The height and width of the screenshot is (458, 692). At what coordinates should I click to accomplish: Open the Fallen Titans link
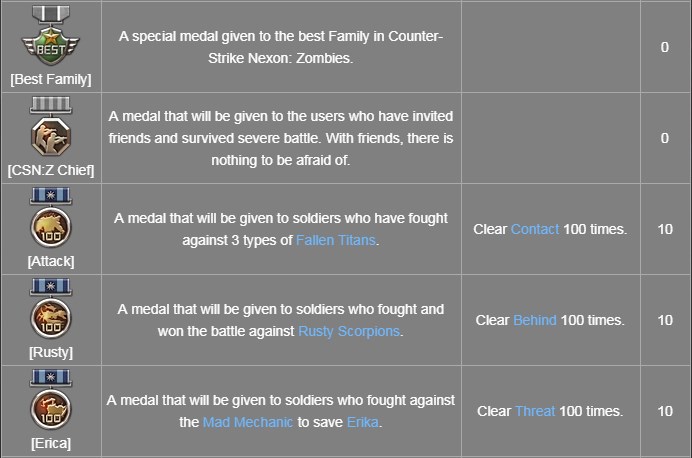tap(337, 241)
